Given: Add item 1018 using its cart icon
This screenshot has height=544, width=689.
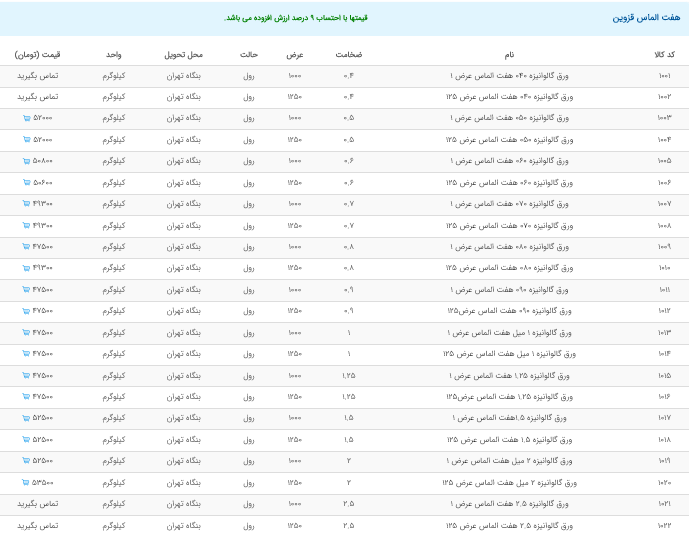Looking at the screenshot, I should click(x=26, y=440).
